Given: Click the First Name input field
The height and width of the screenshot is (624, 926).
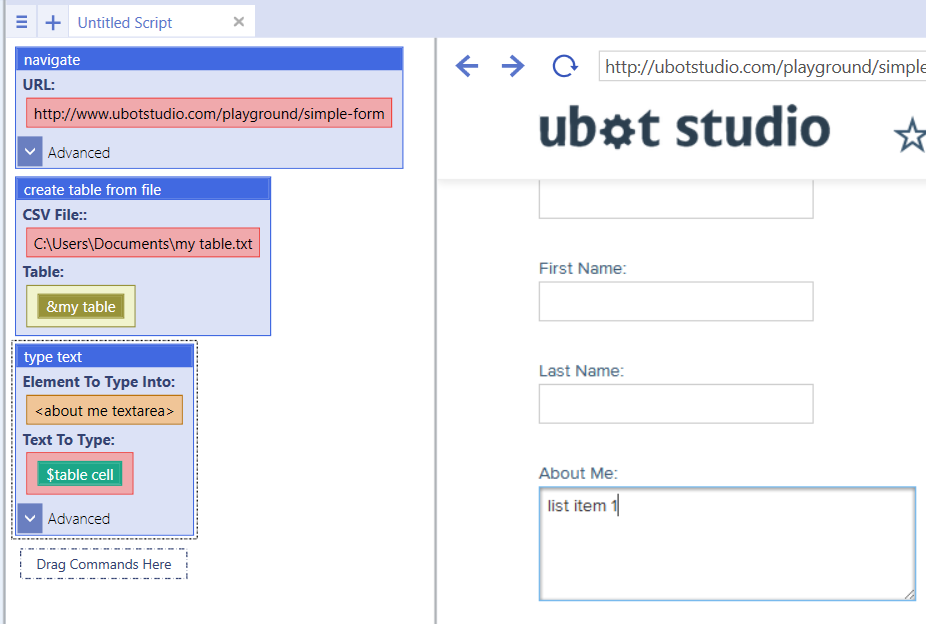Looking at the screenshot, I should pos(676,301).
